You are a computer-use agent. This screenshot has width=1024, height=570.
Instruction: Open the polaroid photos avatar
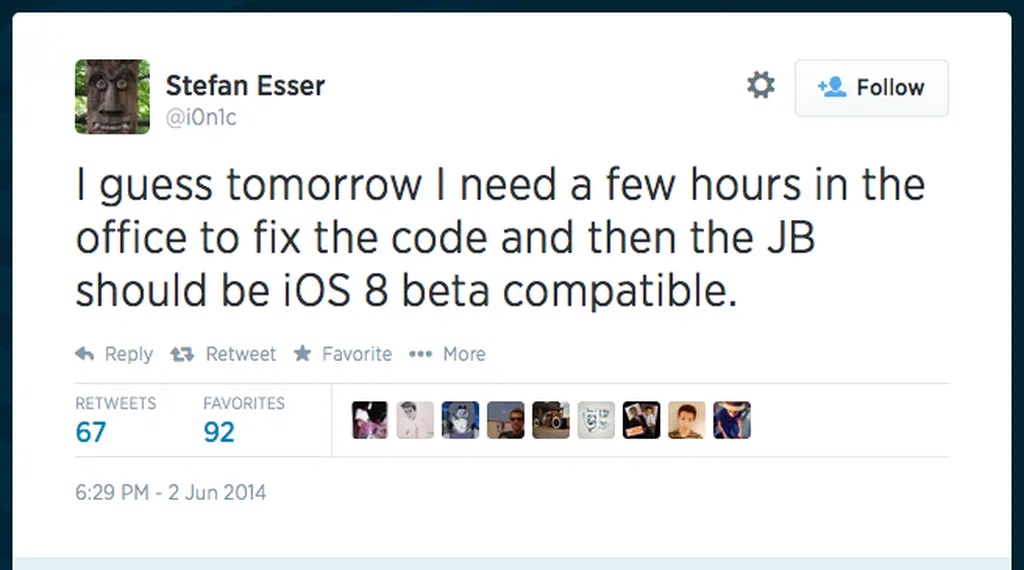641,420
